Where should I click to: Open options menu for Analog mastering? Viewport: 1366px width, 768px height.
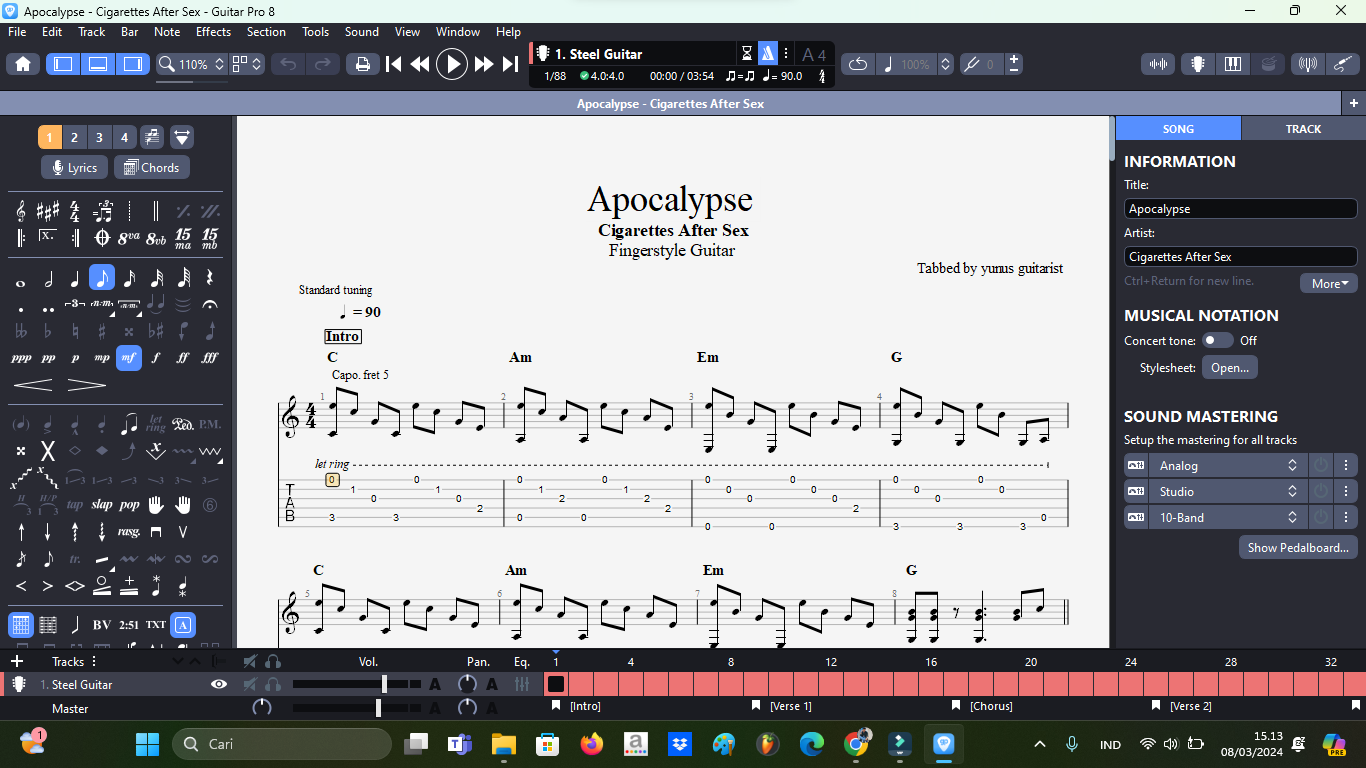coord(1346,466)
